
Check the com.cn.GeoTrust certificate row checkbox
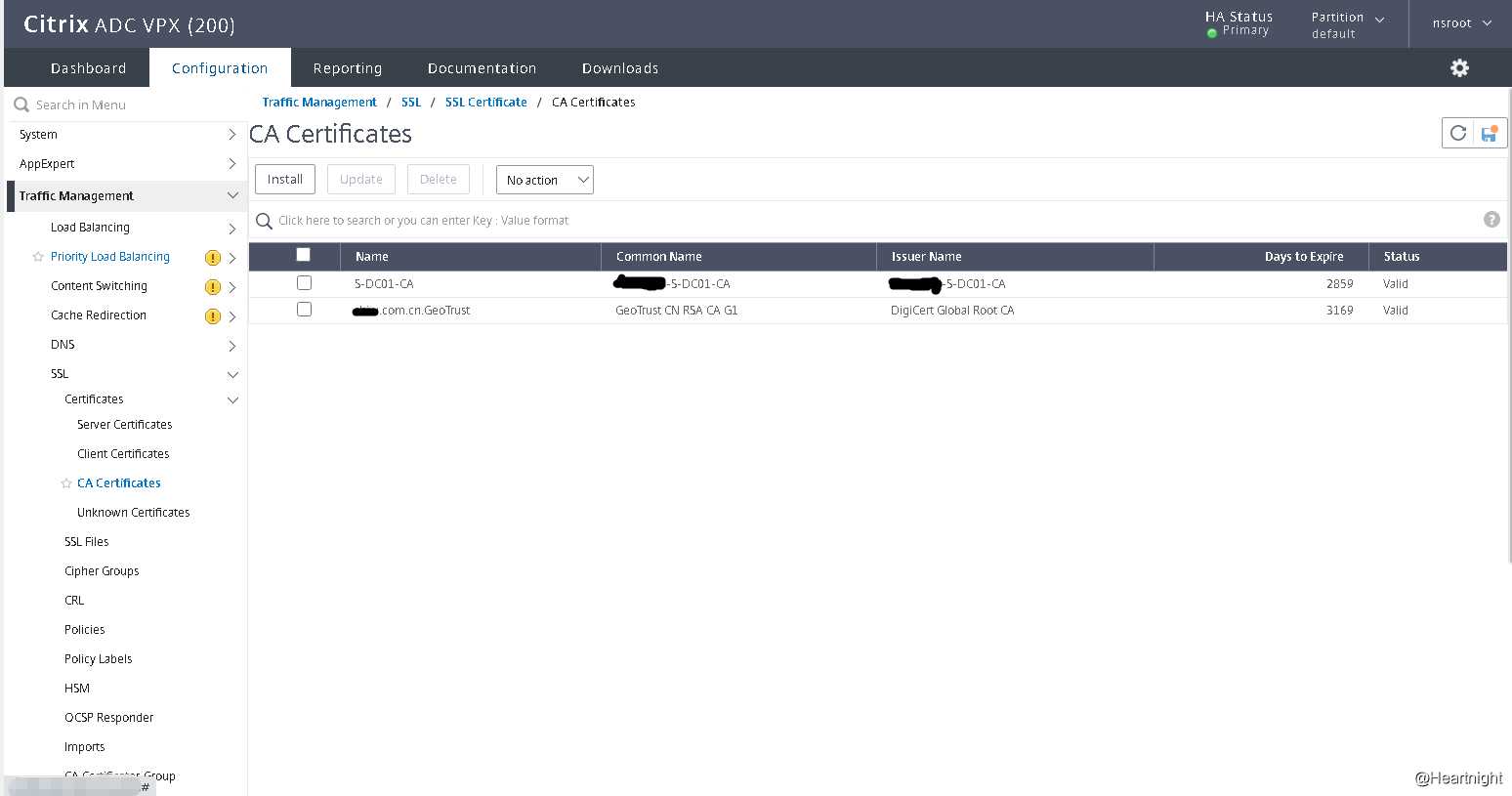click(x=304, y=310)
